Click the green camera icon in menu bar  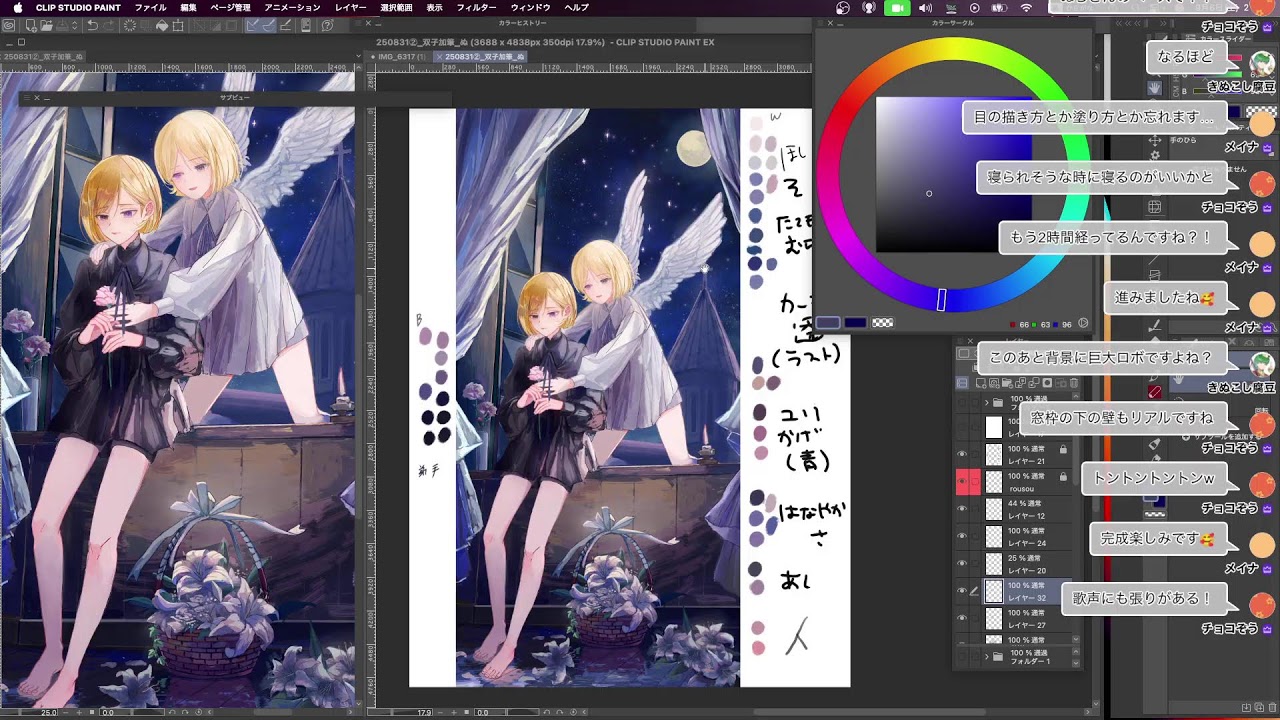(896, 8)
